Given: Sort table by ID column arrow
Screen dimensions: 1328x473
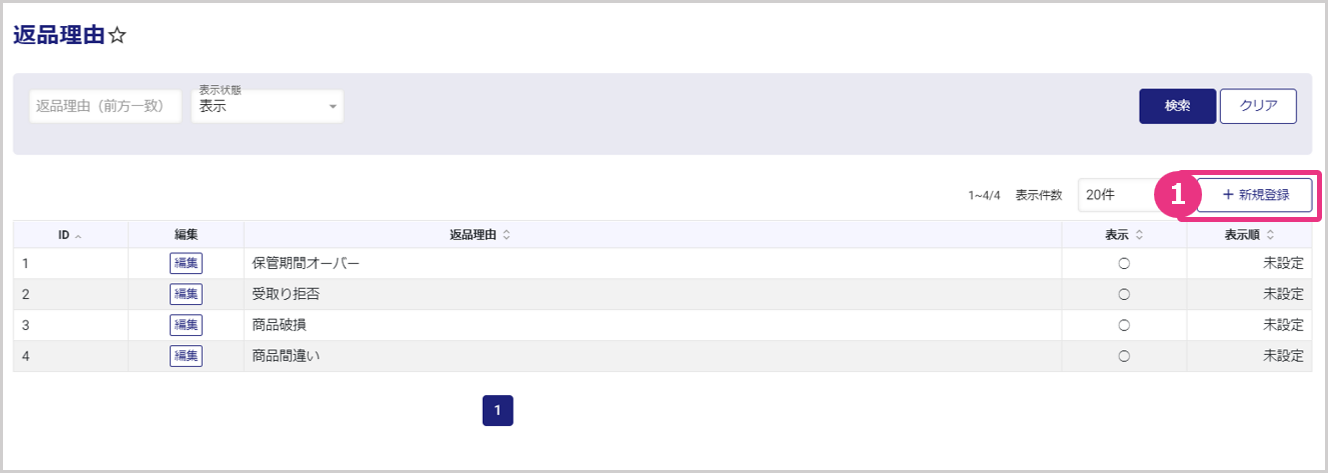Looking at the screenshot, I should click(x=78, y=236).
